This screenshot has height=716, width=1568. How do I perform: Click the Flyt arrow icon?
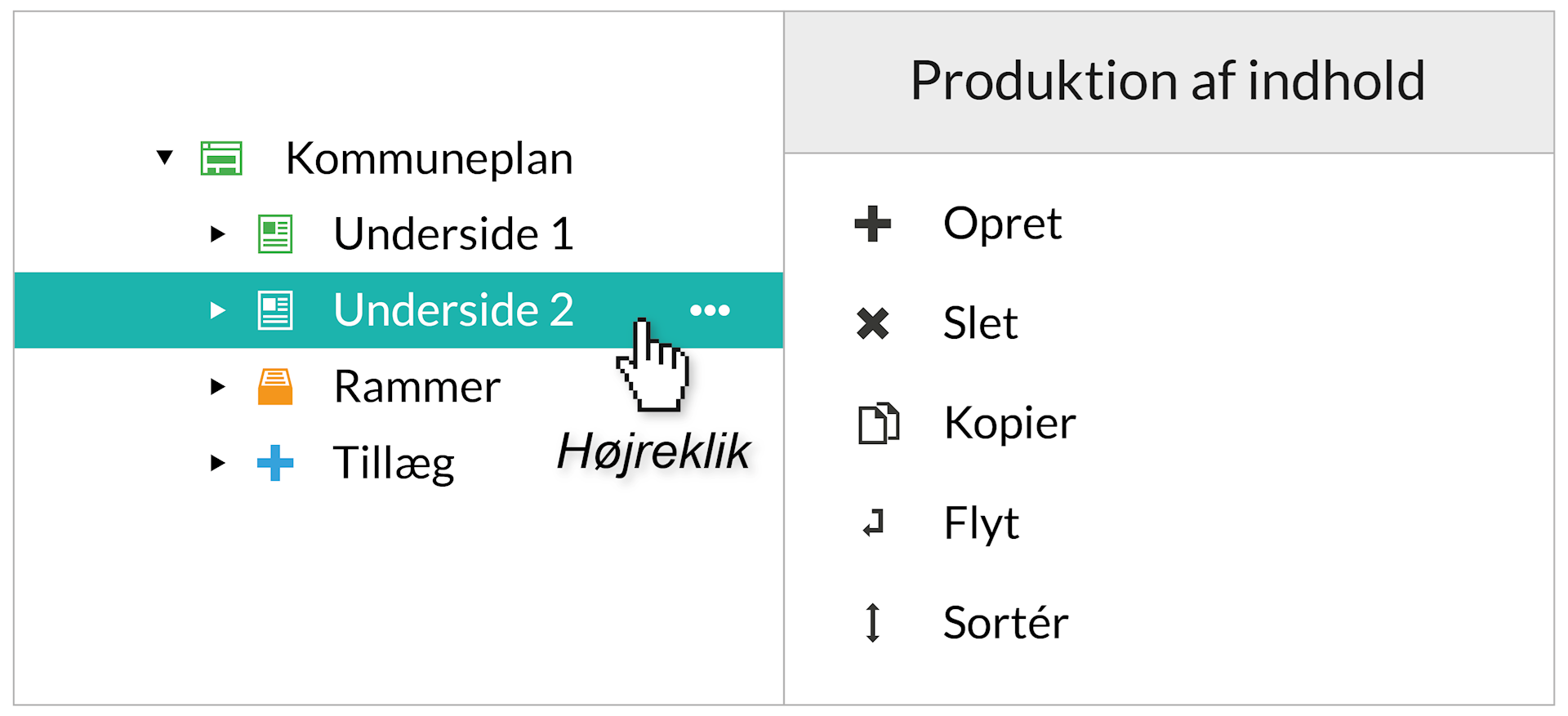coord(873,523)
